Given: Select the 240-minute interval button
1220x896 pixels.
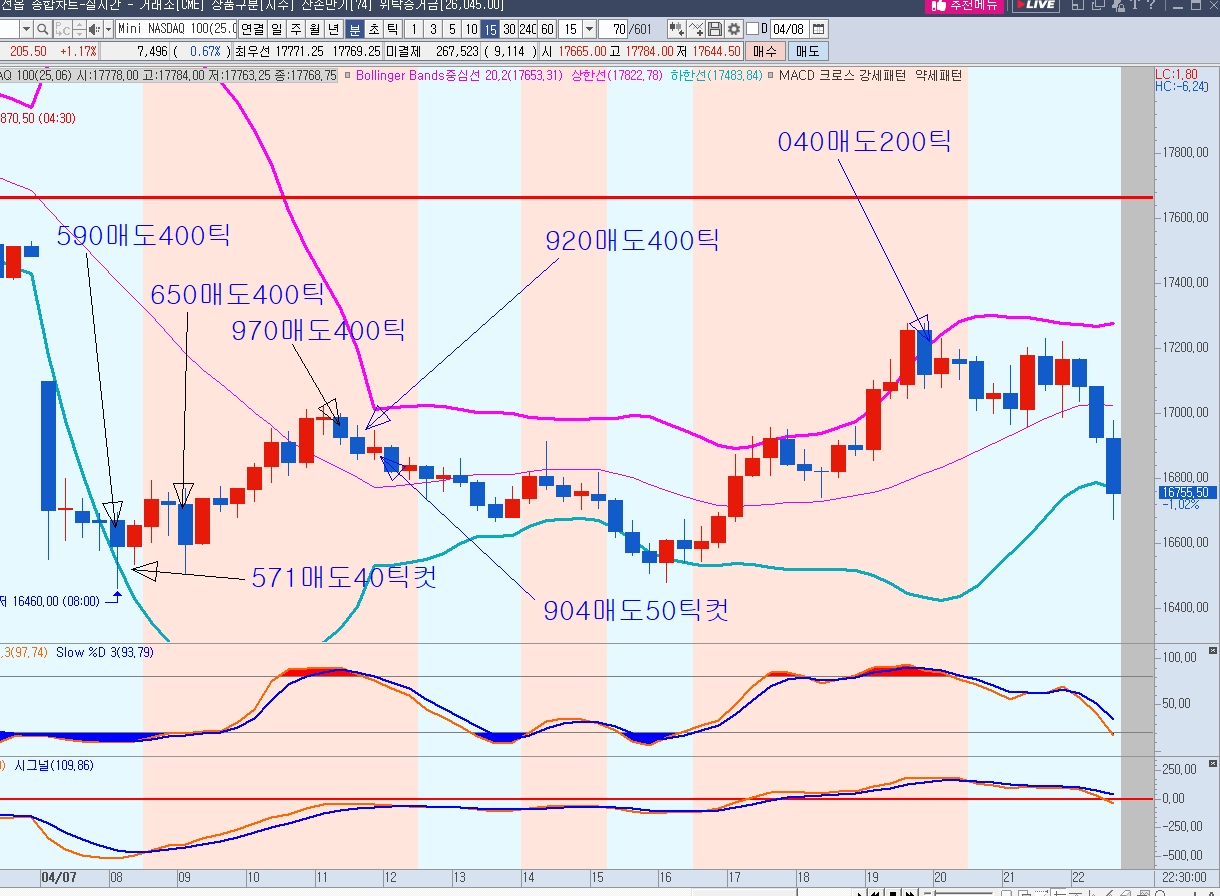Looking at the screenshot, I should click(x=527, y=29).
